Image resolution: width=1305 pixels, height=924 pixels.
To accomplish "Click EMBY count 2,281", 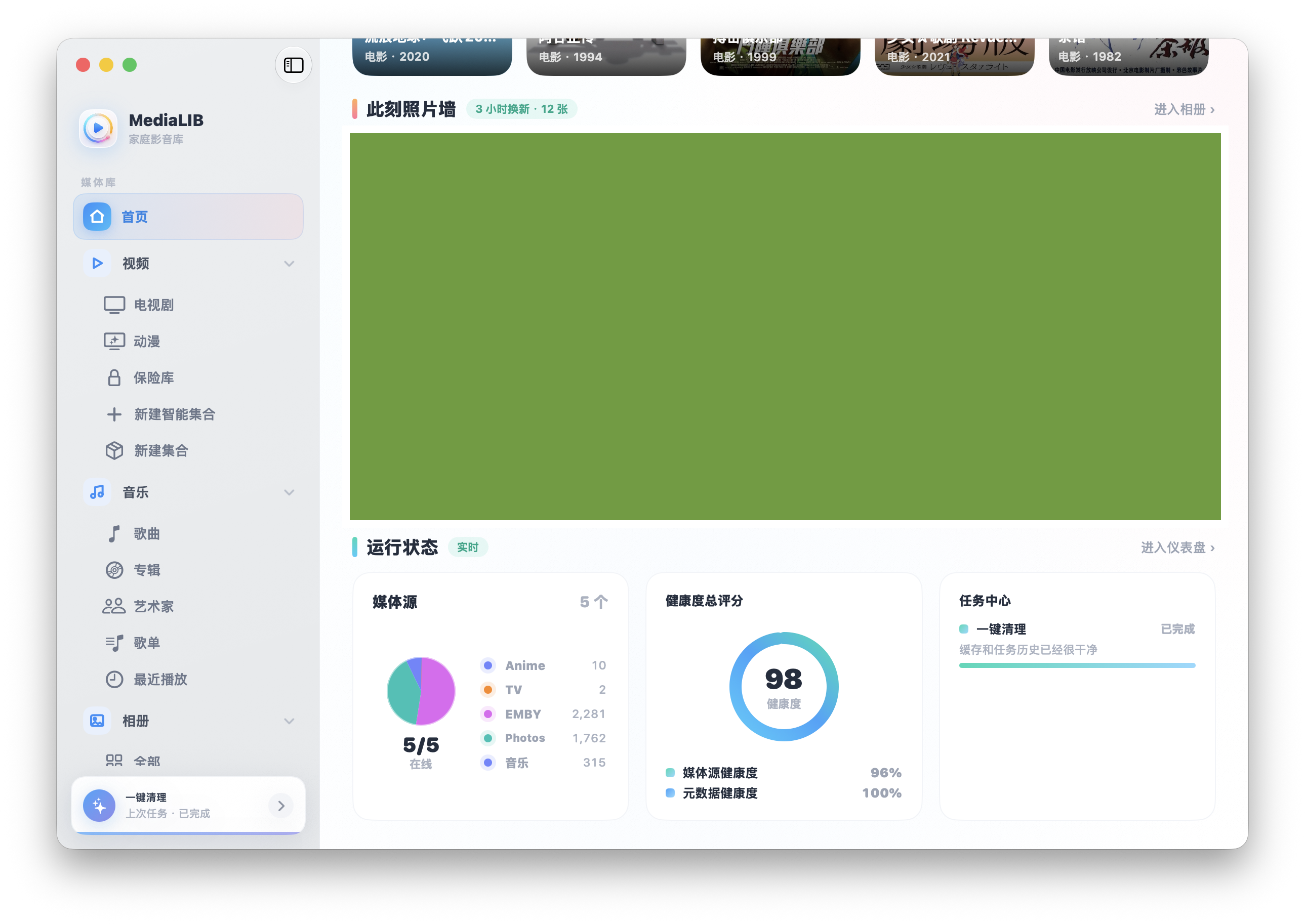I will click(589, 714).
